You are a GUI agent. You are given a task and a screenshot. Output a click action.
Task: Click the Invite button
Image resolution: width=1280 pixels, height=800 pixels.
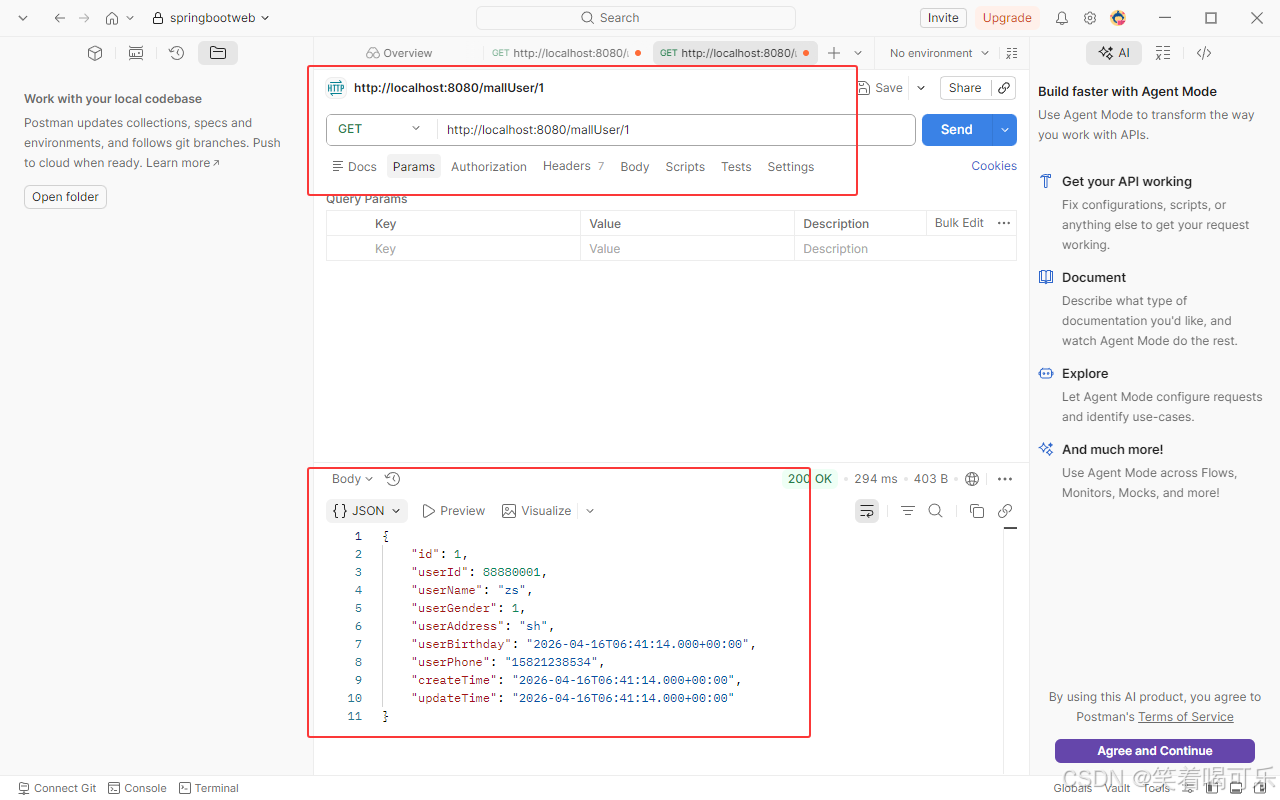click(x=943, y=18)
